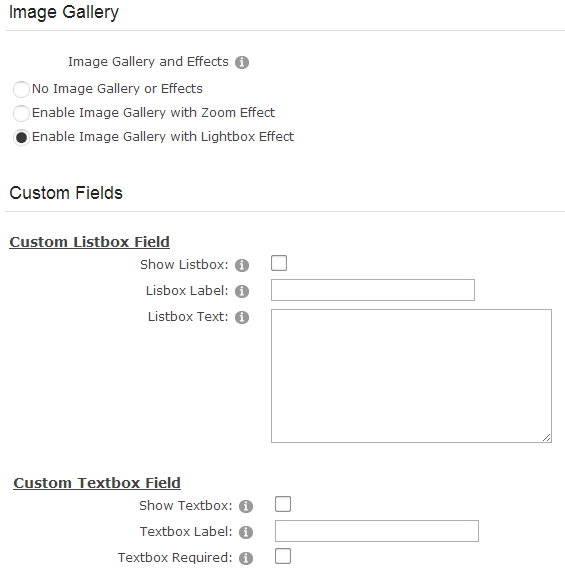The image size is (565, 575).
Task: Click info icon next to Textbox Required
Action: tap(246, 558)
